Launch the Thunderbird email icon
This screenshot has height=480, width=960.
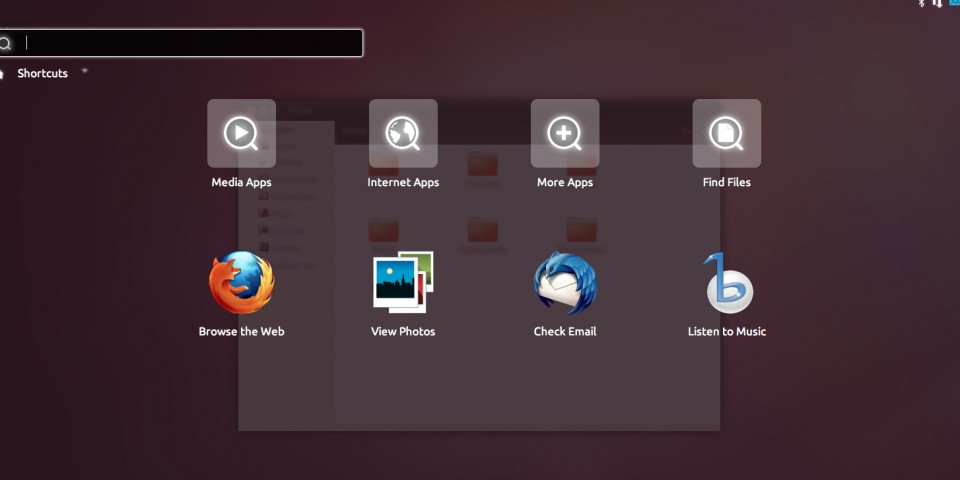point(565,283)
